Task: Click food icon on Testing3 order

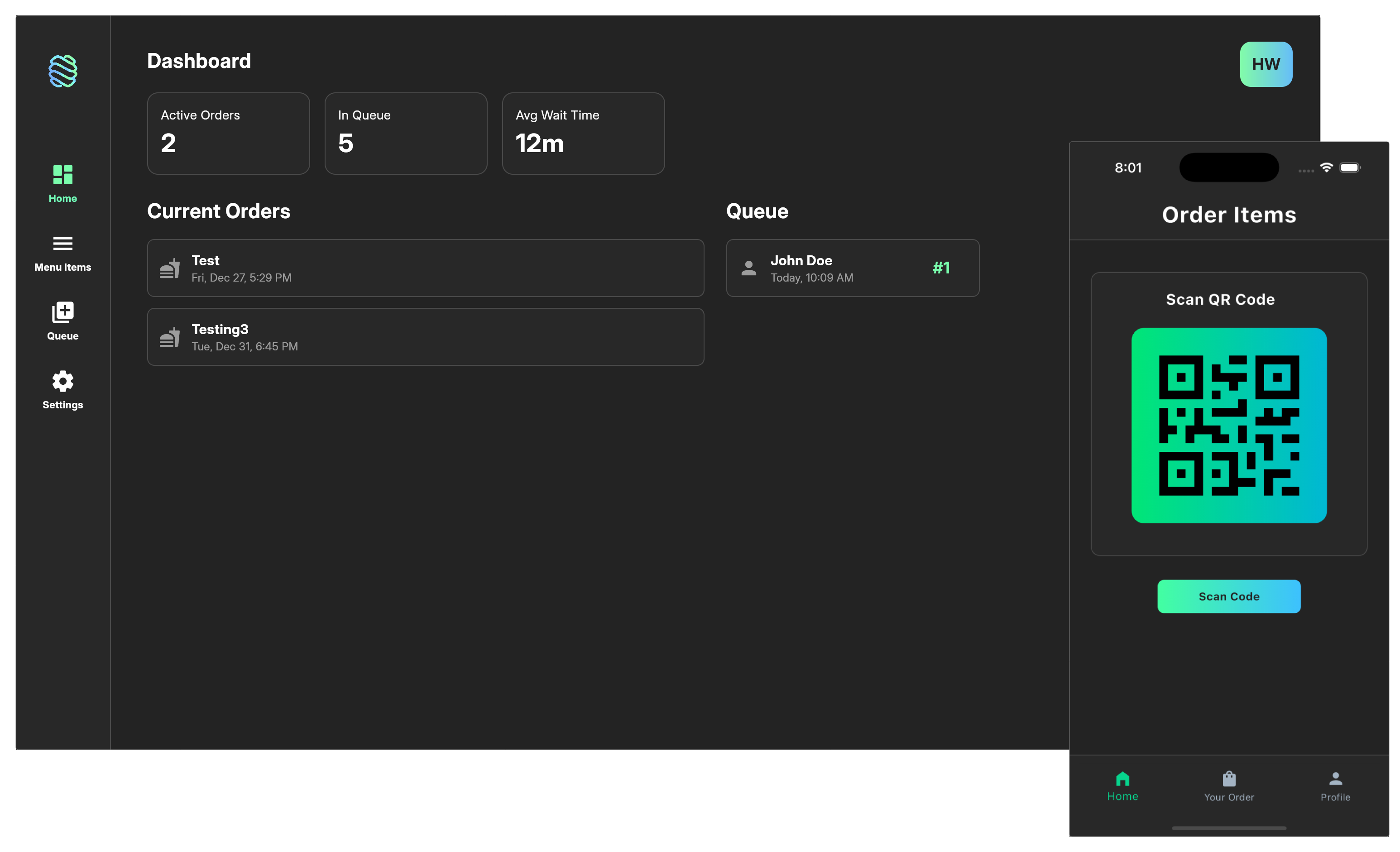Action: tap(169, 337)
